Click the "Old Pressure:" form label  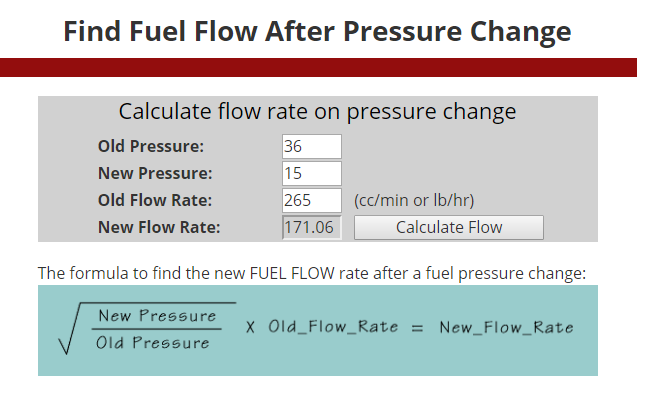(150, 146)
